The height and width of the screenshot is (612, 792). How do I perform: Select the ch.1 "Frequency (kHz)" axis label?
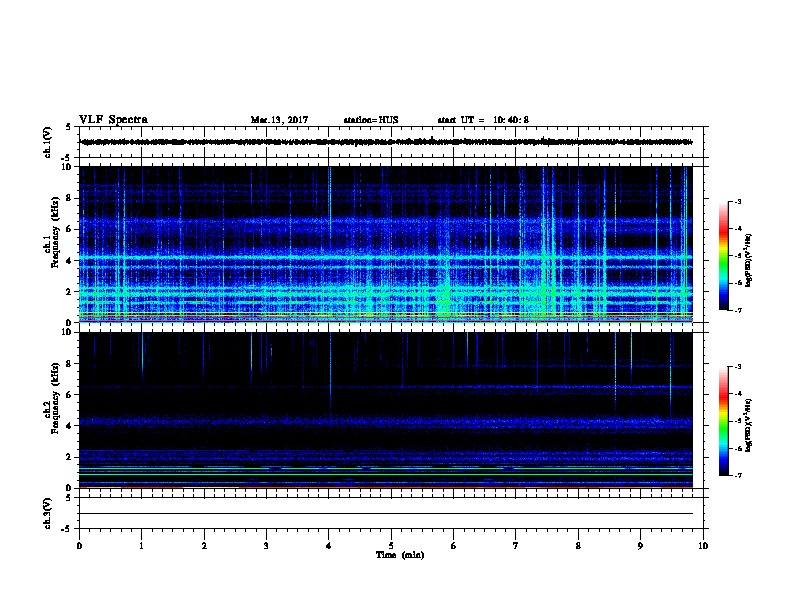point(55,232)
